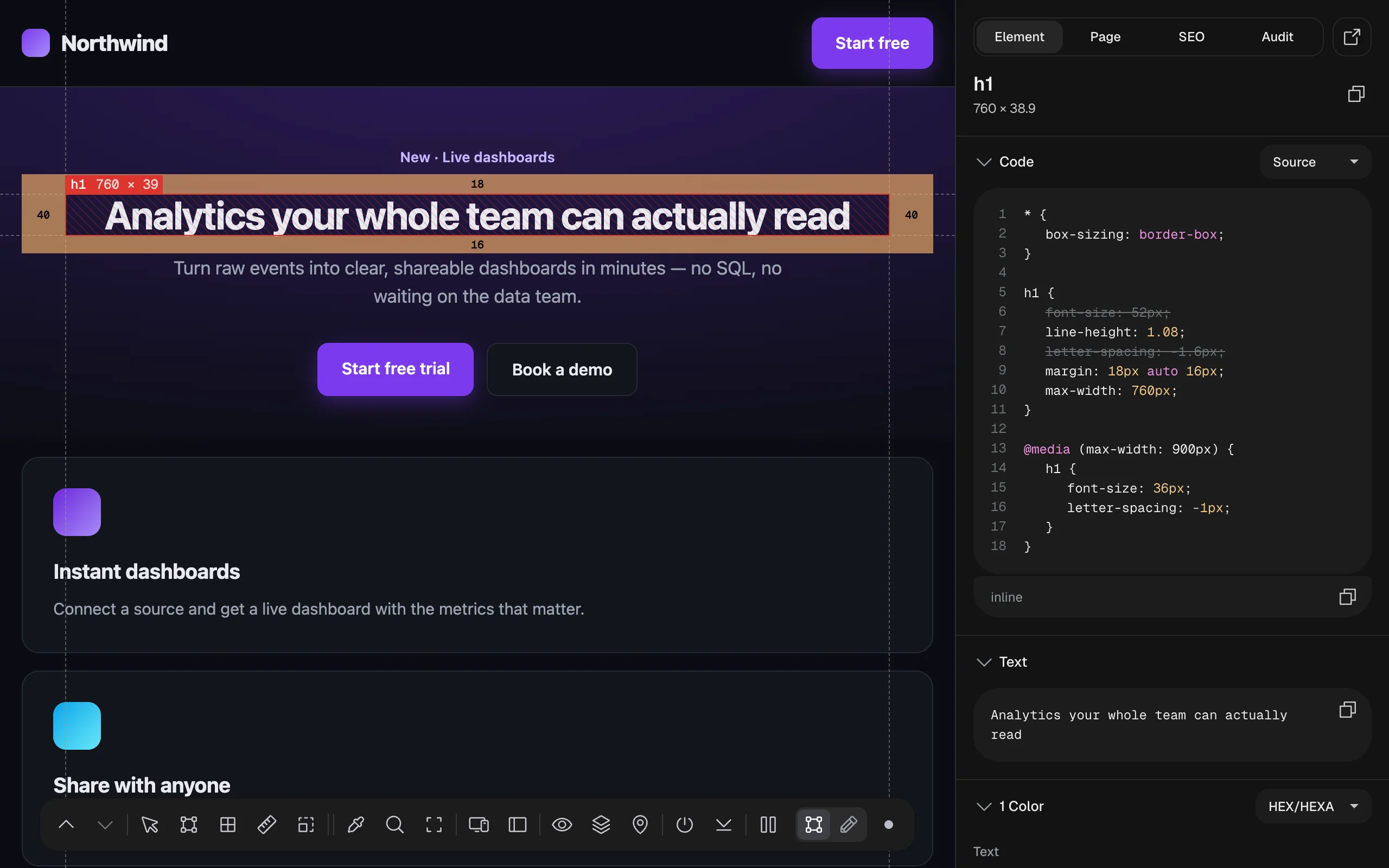1389x868 pixels.
Task: Toggle the active element inspect mode button
Action: (813, 825)
